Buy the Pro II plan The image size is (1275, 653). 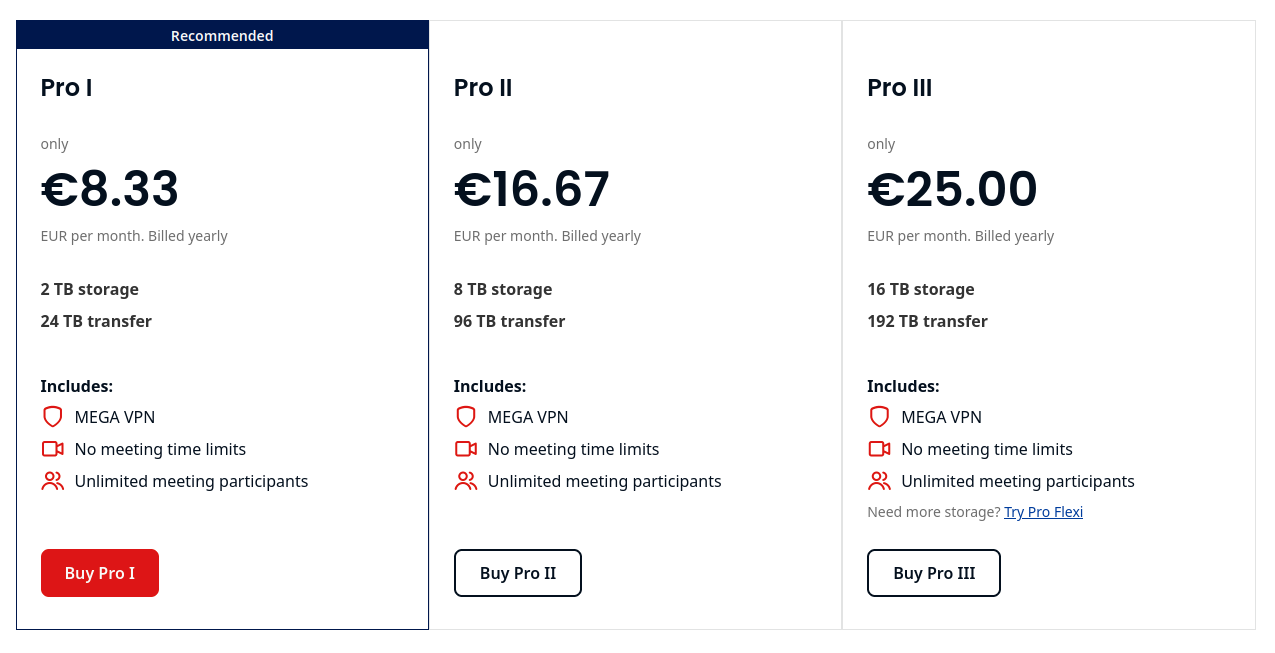[x=518, y=573]
